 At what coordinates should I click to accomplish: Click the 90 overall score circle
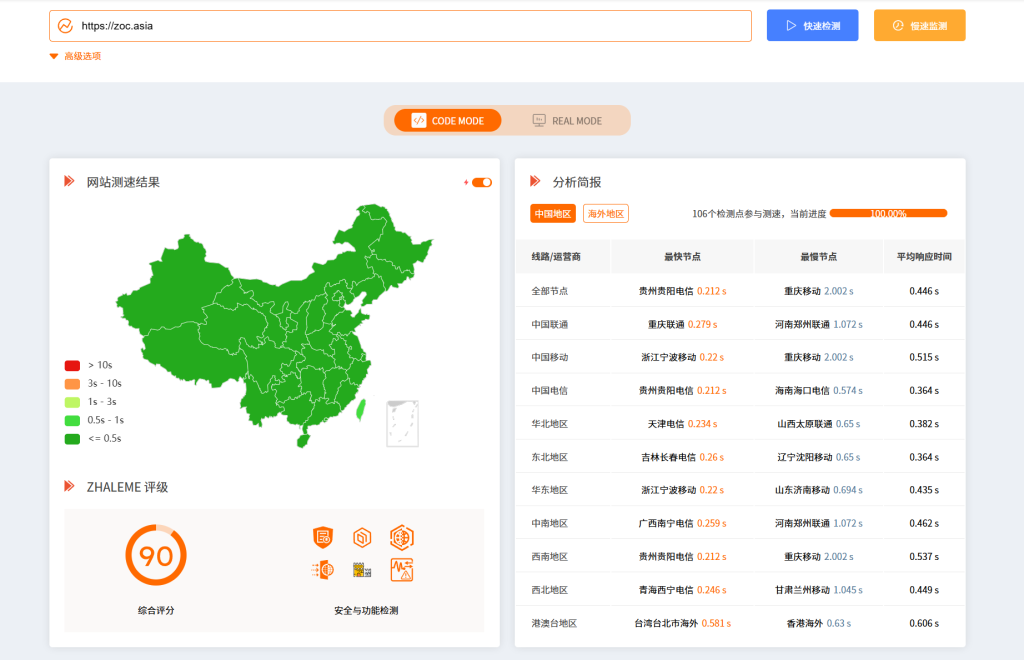[156, 556]
